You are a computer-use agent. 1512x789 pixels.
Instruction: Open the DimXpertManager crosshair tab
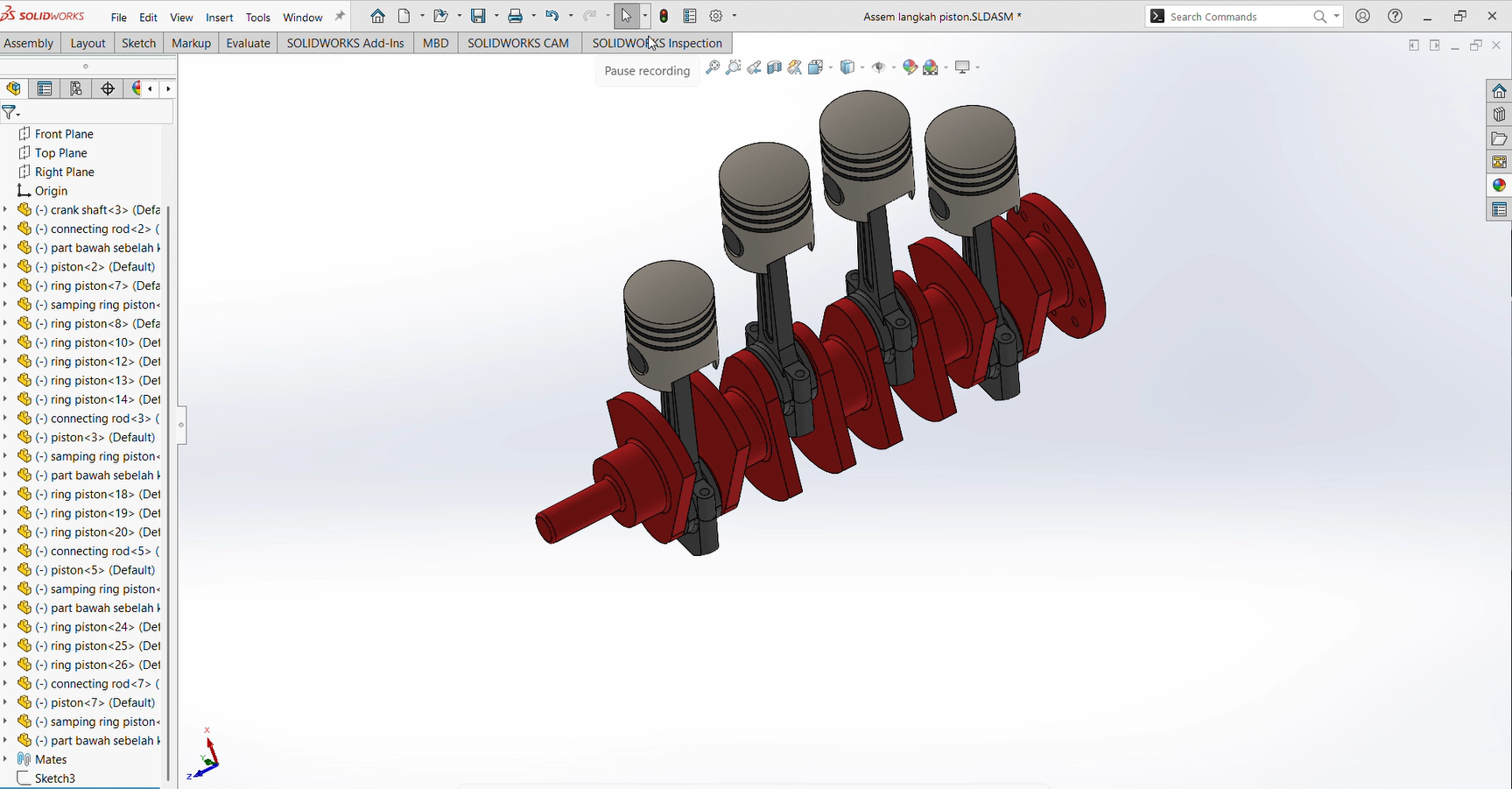[x=108, y=88]
